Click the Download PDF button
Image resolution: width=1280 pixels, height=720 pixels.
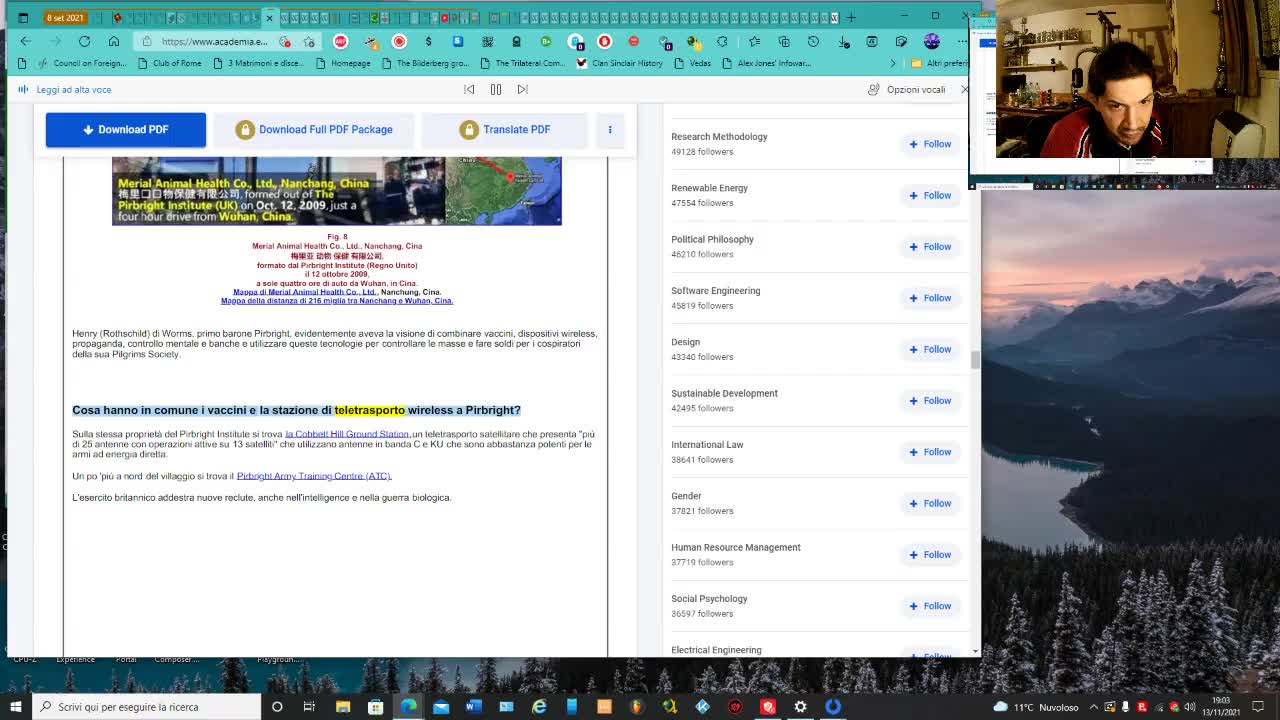click(126, 129)
